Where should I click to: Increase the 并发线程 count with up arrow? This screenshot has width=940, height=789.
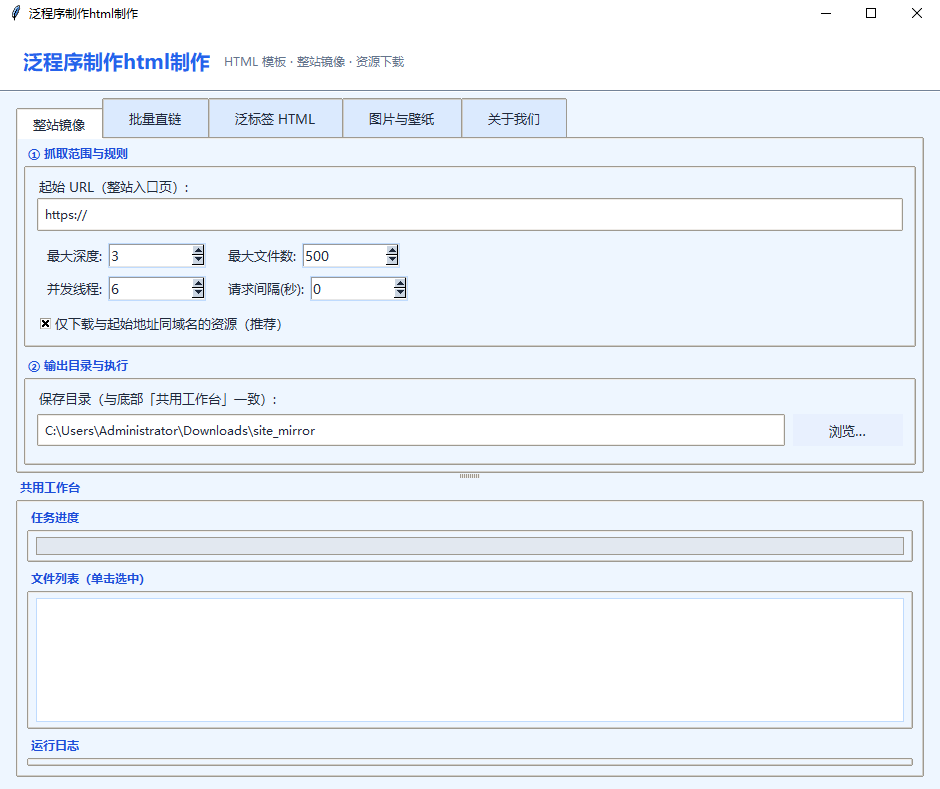pos(198,283)
